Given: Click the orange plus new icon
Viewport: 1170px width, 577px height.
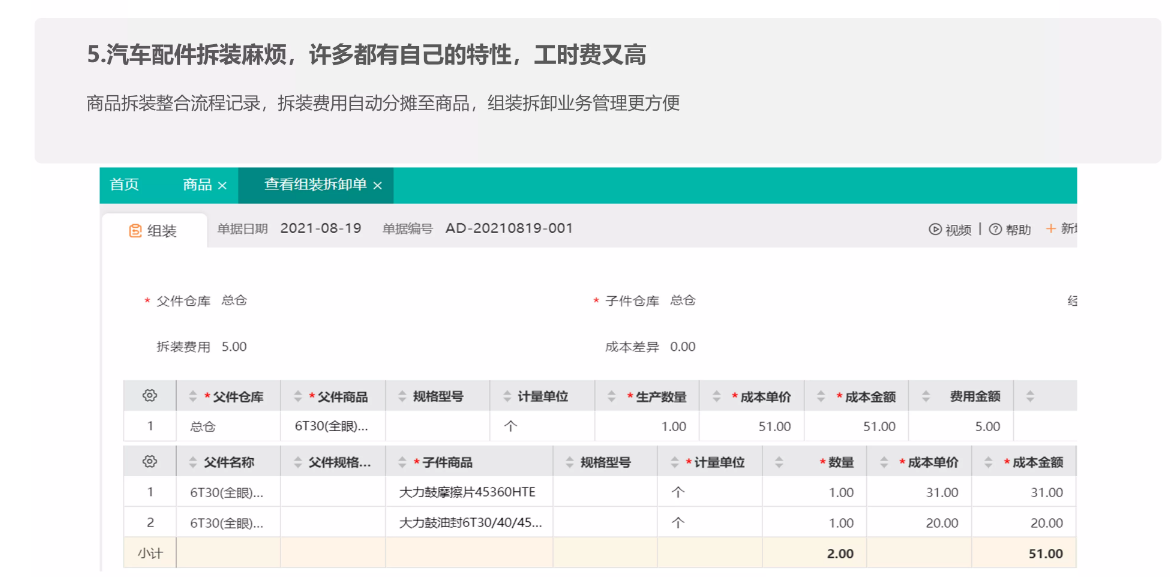Looking at the screenshot, I should pyautogui.click(x=1051, y=228).
